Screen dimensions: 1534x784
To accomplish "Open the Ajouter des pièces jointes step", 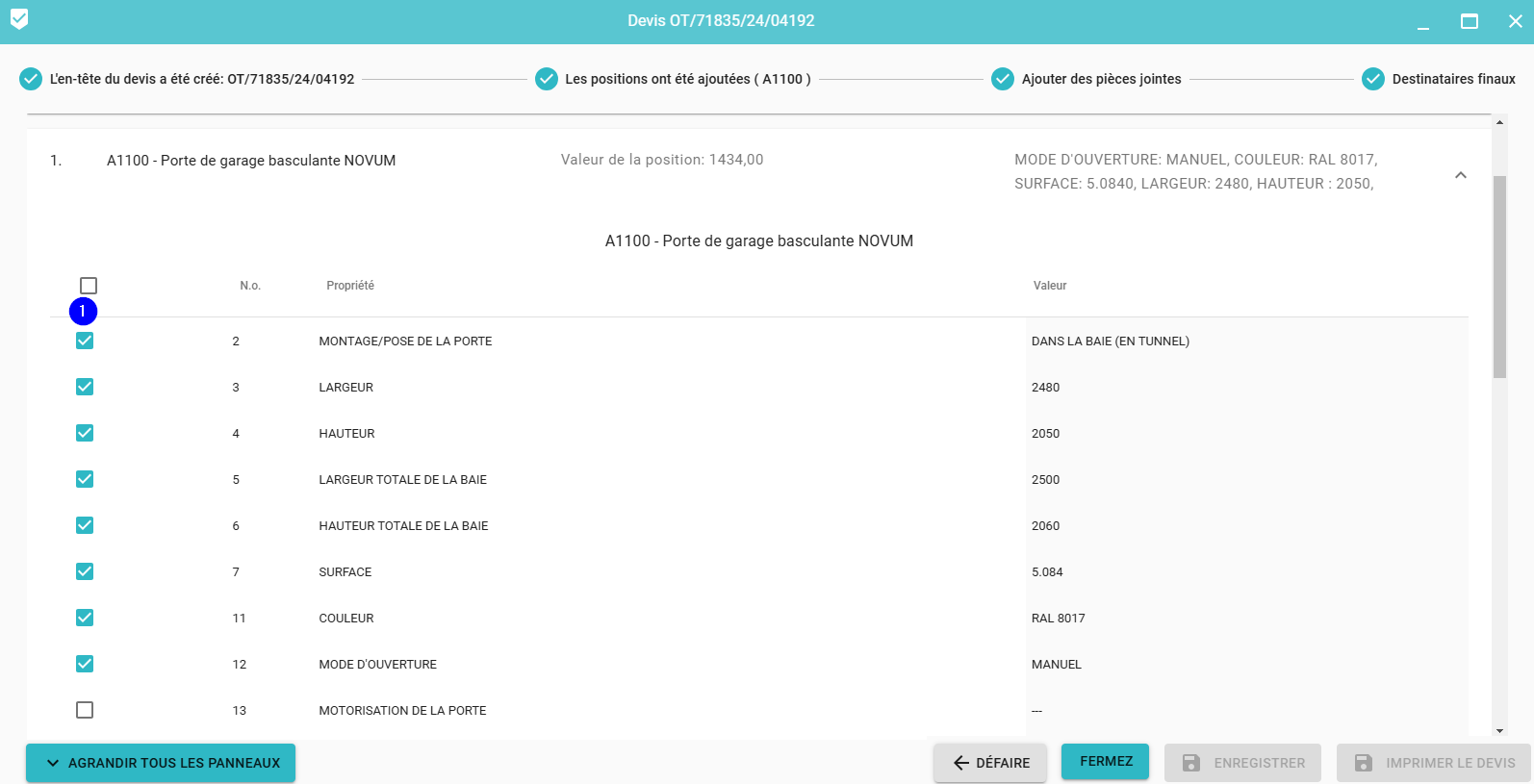I will click(x=1101, y=79).
